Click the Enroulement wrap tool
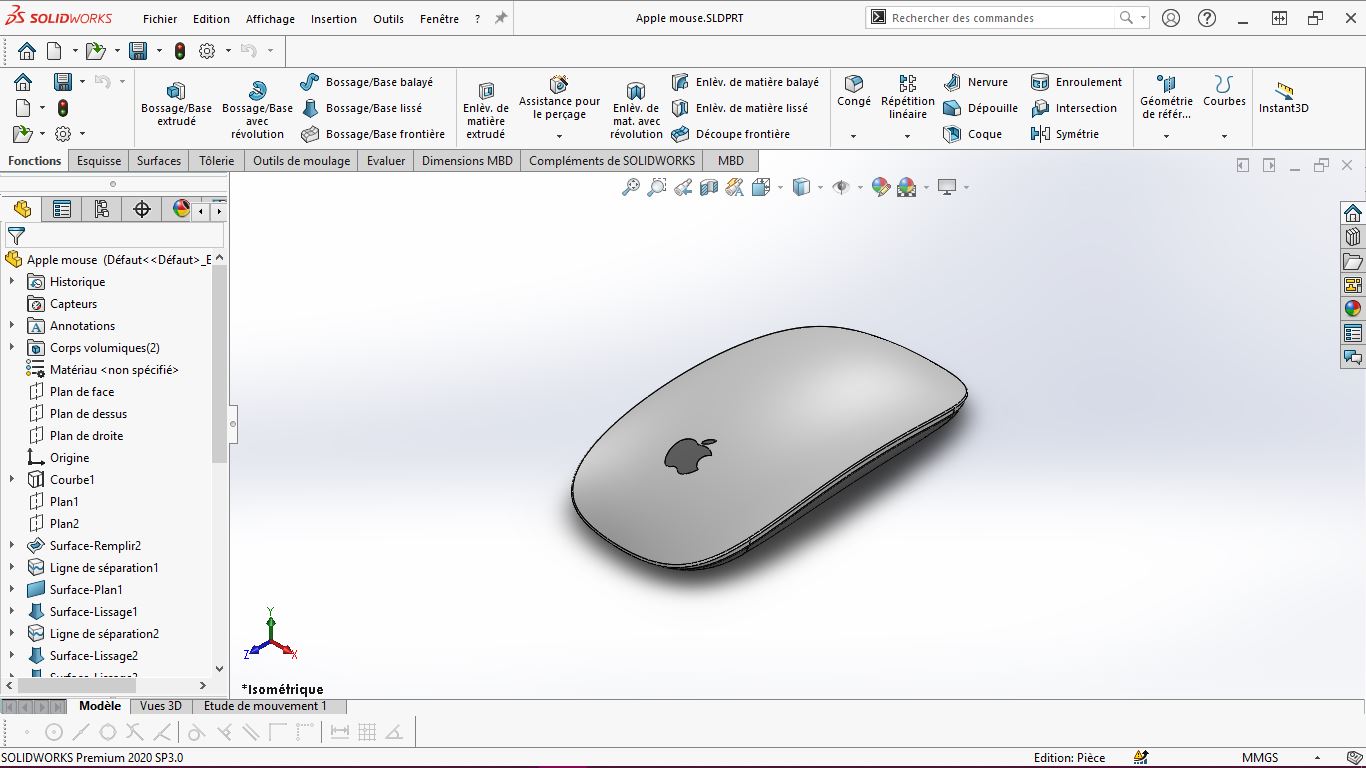 [x=1076, y=82]
